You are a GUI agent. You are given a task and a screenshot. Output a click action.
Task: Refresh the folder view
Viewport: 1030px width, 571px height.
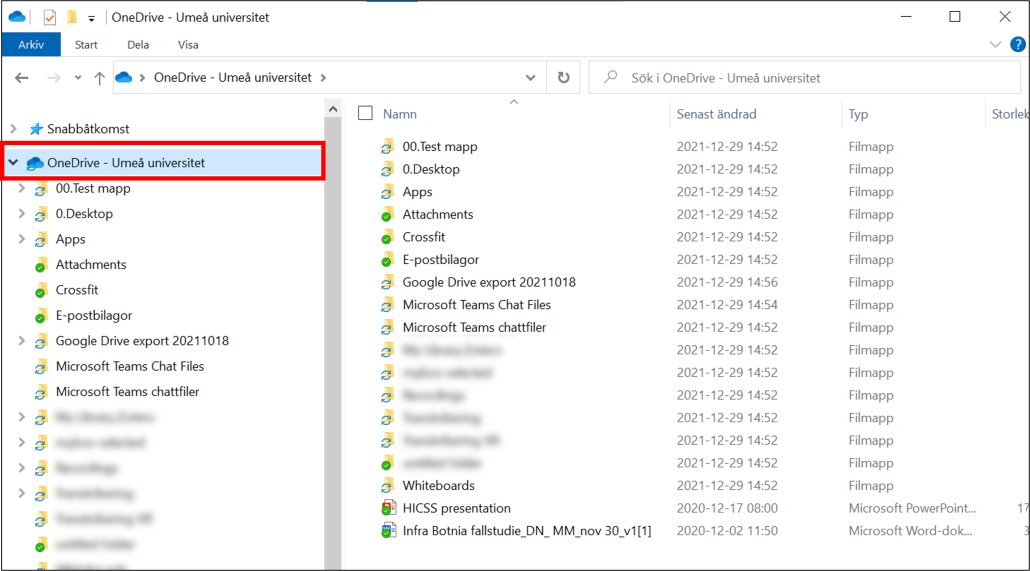tap(564, 78)
